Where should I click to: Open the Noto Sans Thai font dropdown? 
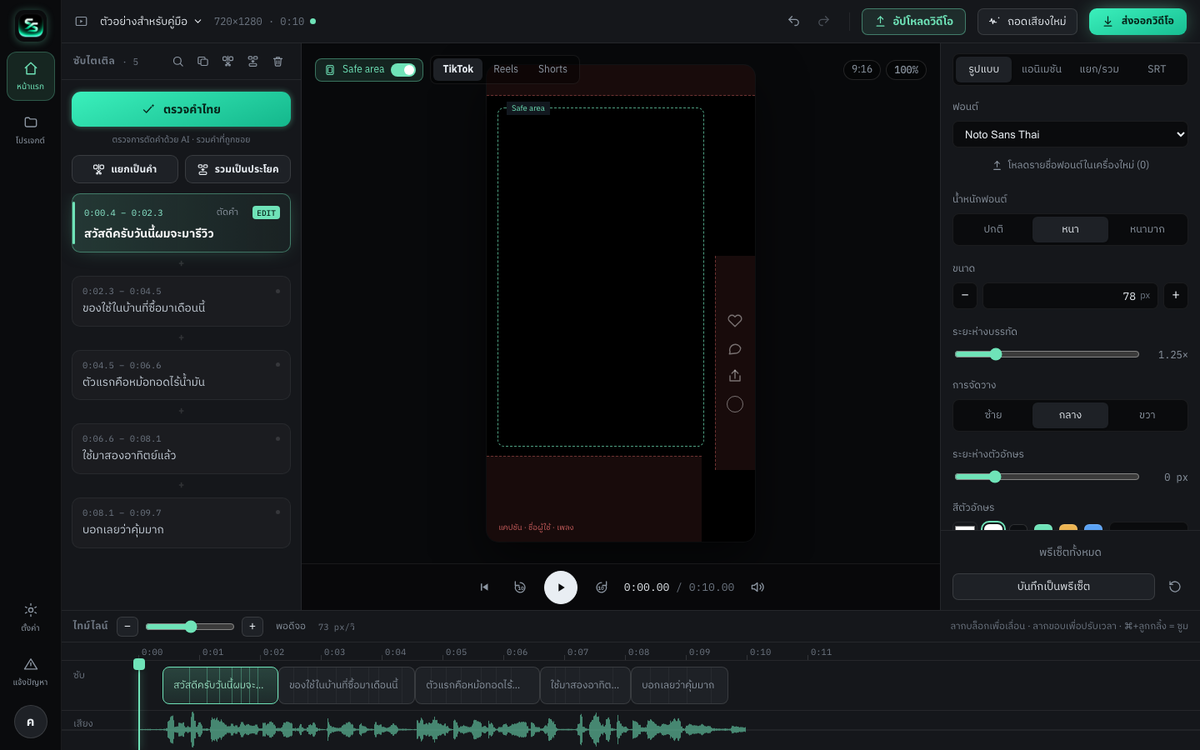1070,134
